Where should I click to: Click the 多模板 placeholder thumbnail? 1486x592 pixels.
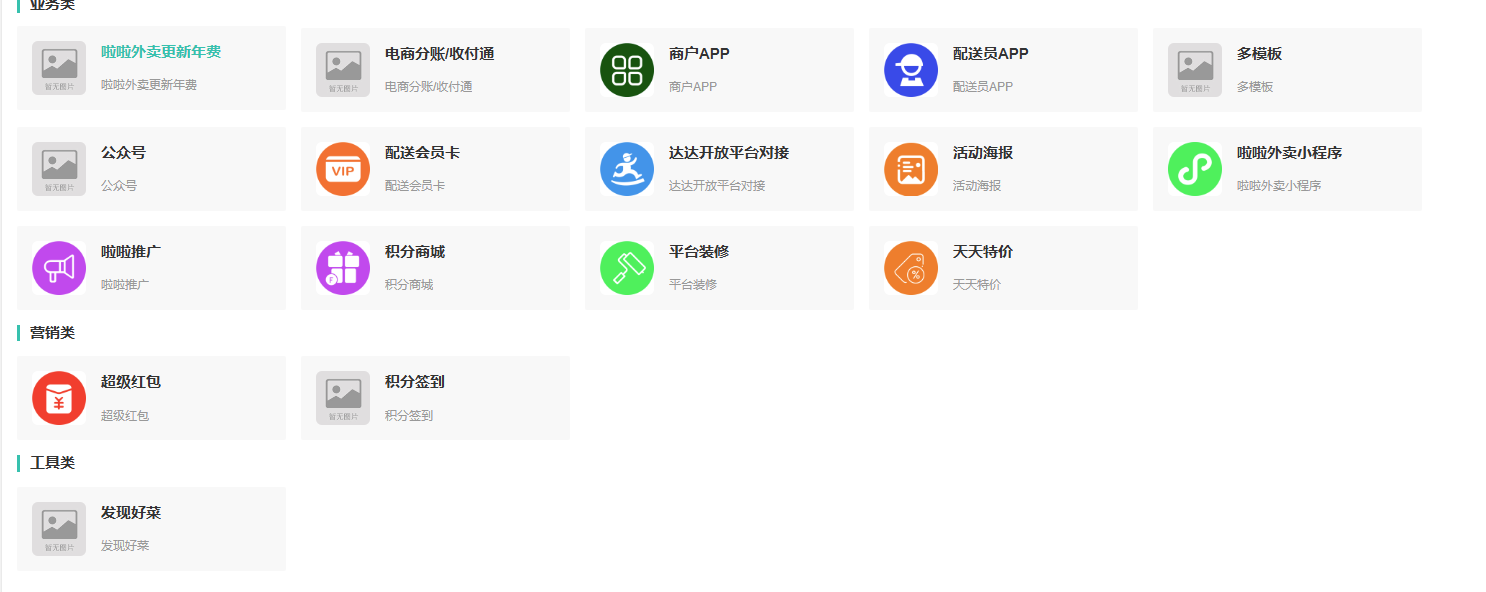tap(1195, 70)
